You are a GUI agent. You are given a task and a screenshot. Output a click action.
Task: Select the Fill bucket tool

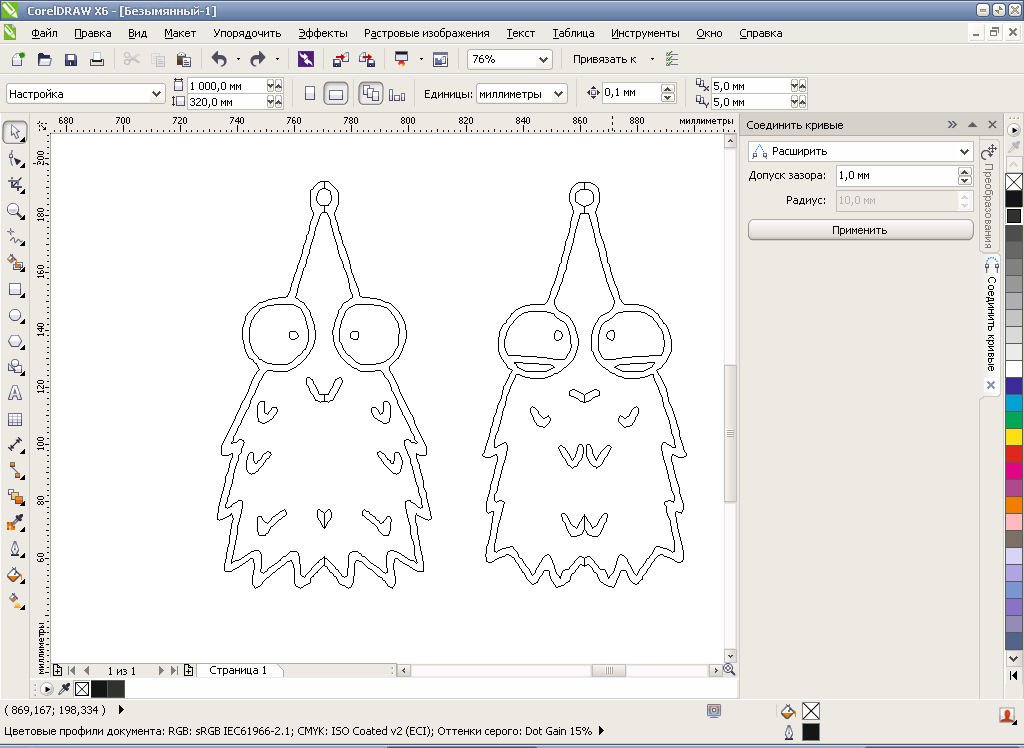coord(15,576)
